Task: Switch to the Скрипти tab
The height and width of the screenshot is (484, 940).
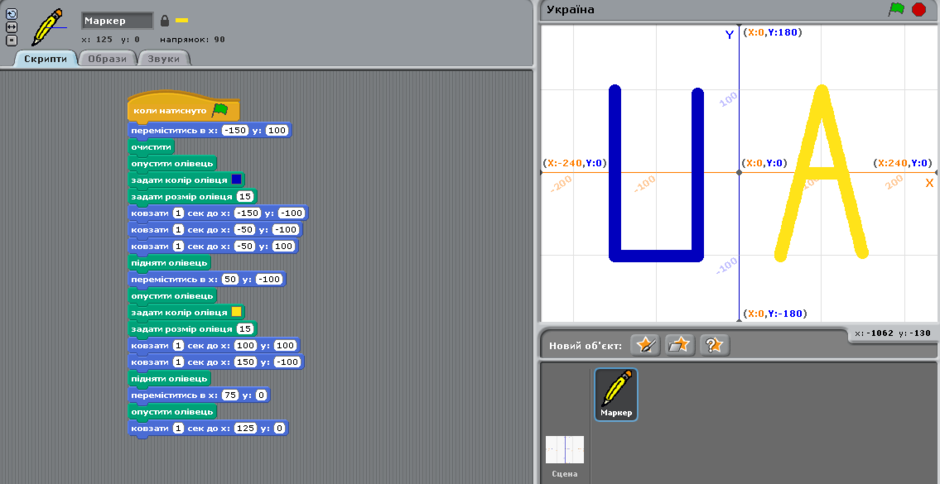Action: click(46, 59)
